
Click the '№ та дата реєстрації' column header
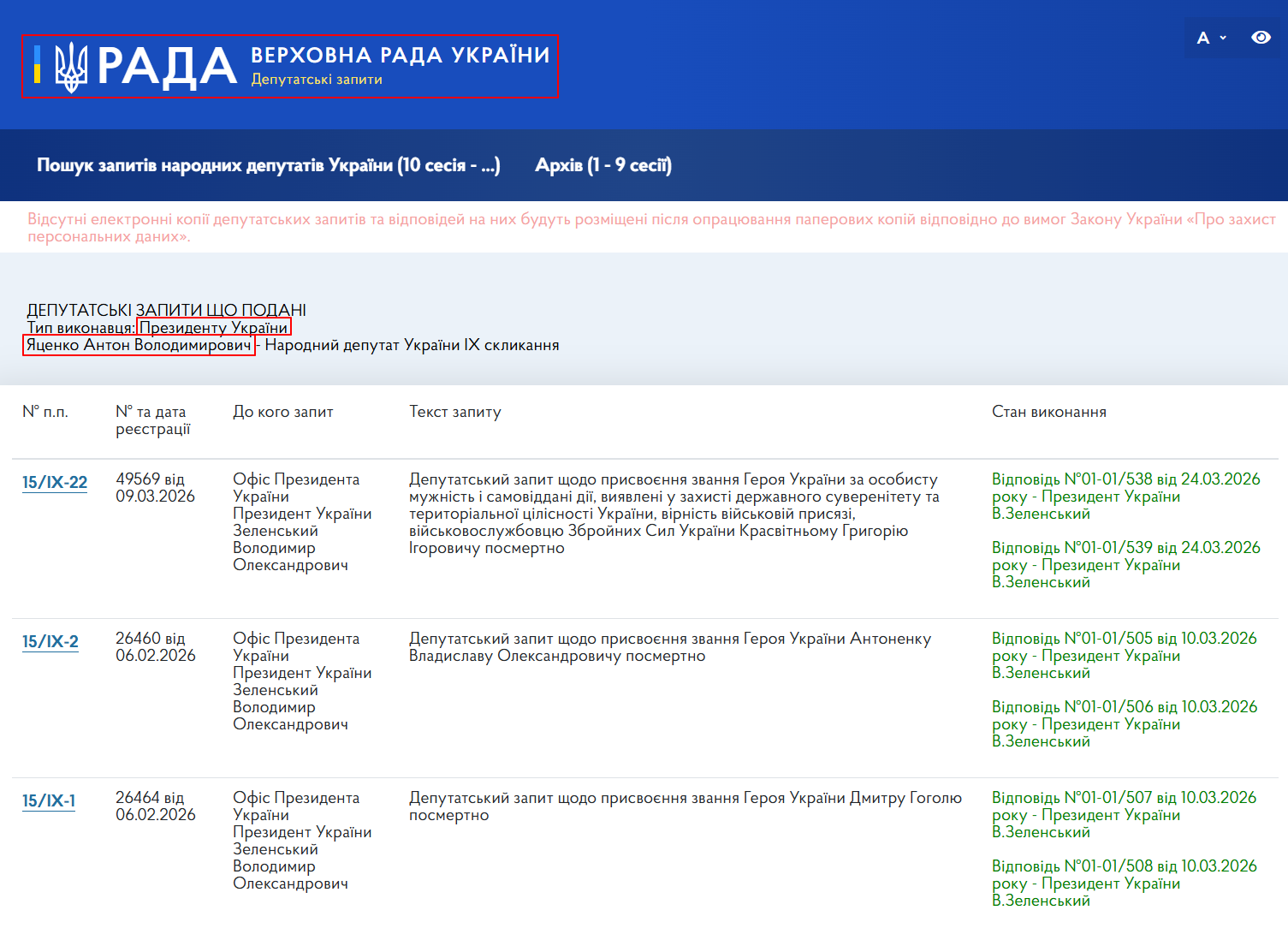153,420
